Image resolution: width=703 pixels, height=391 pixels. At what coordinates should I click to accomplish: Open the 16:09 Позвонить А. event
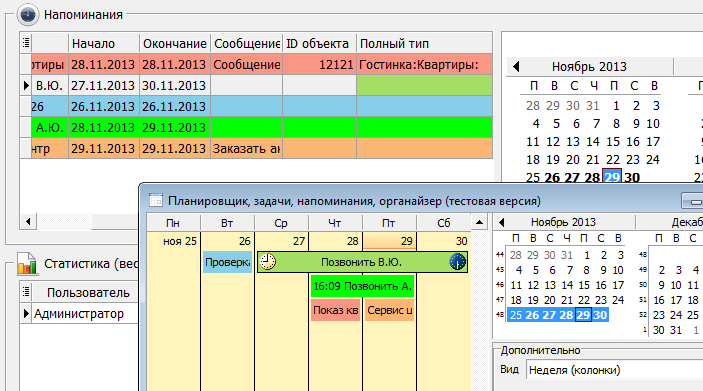click(362, 286)
